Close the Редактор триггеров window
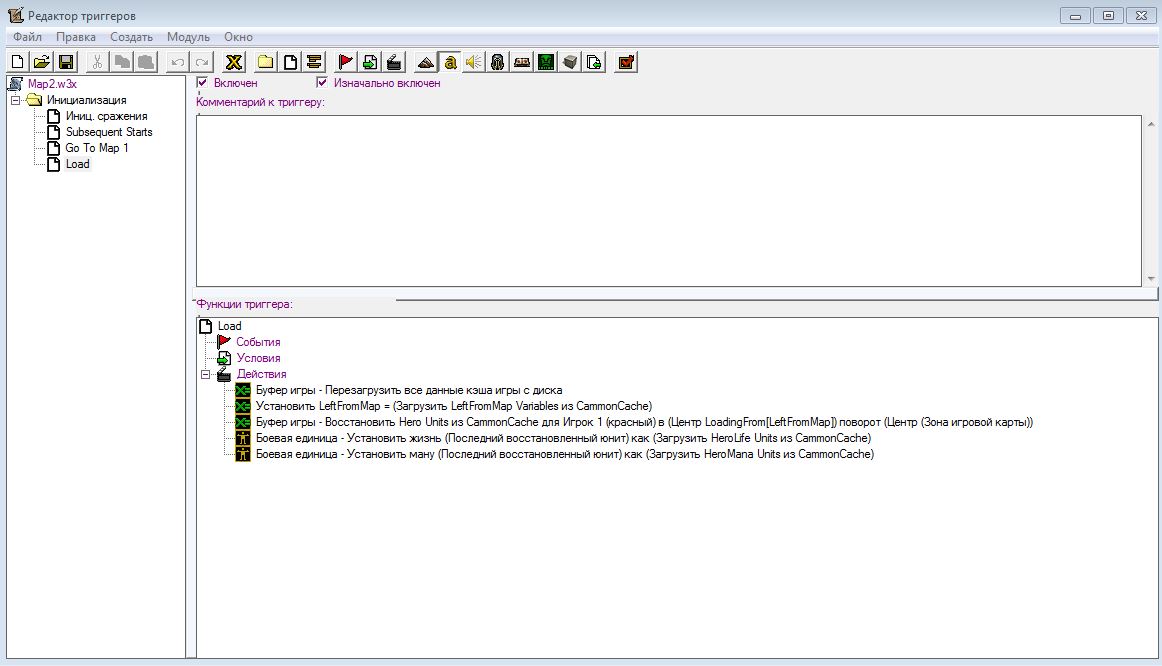 click(x=1141, y=16)
